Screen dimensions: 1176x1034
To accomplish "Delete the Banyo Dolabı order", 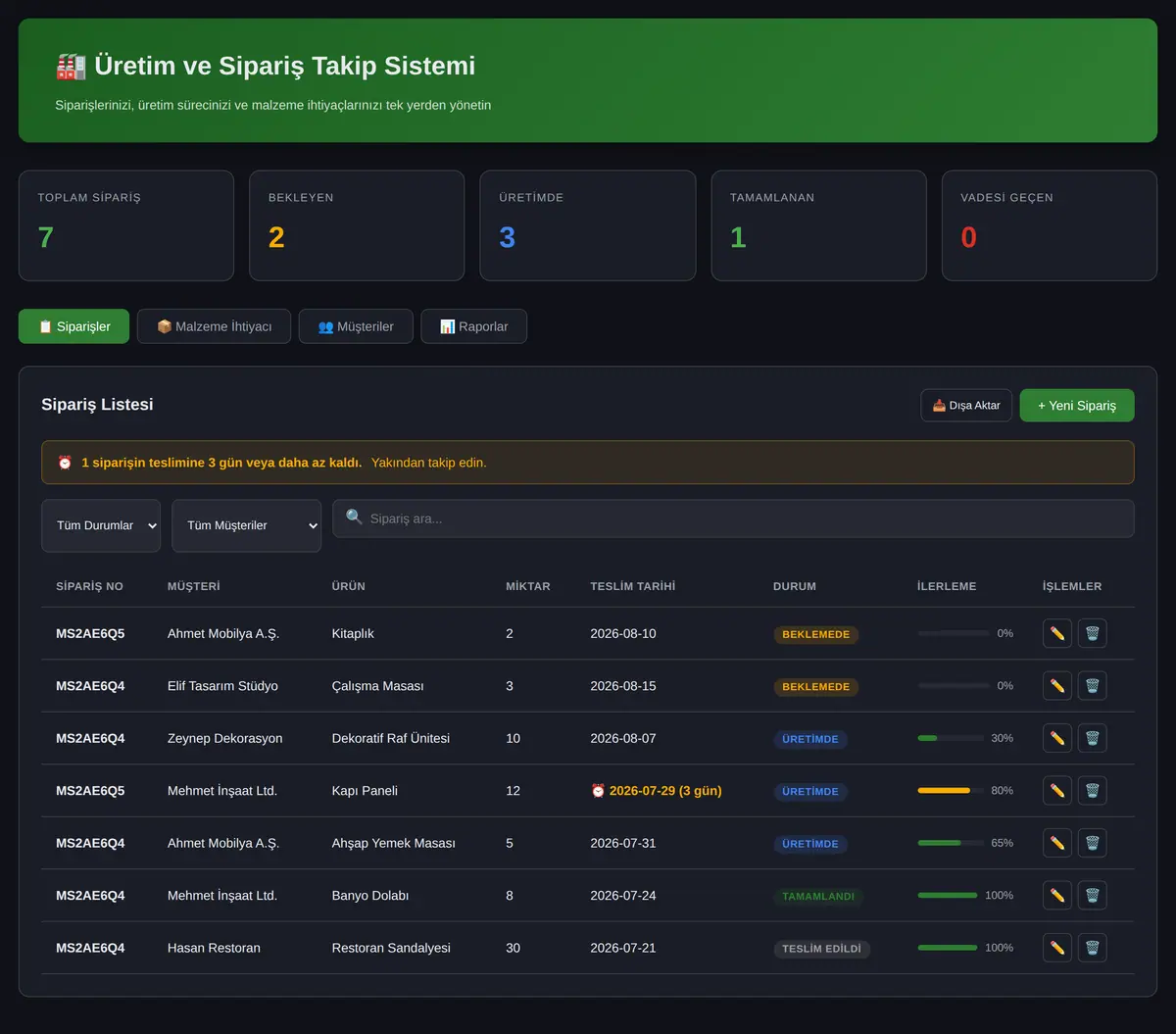I will pyautogui.click(x=1093, y=895).
